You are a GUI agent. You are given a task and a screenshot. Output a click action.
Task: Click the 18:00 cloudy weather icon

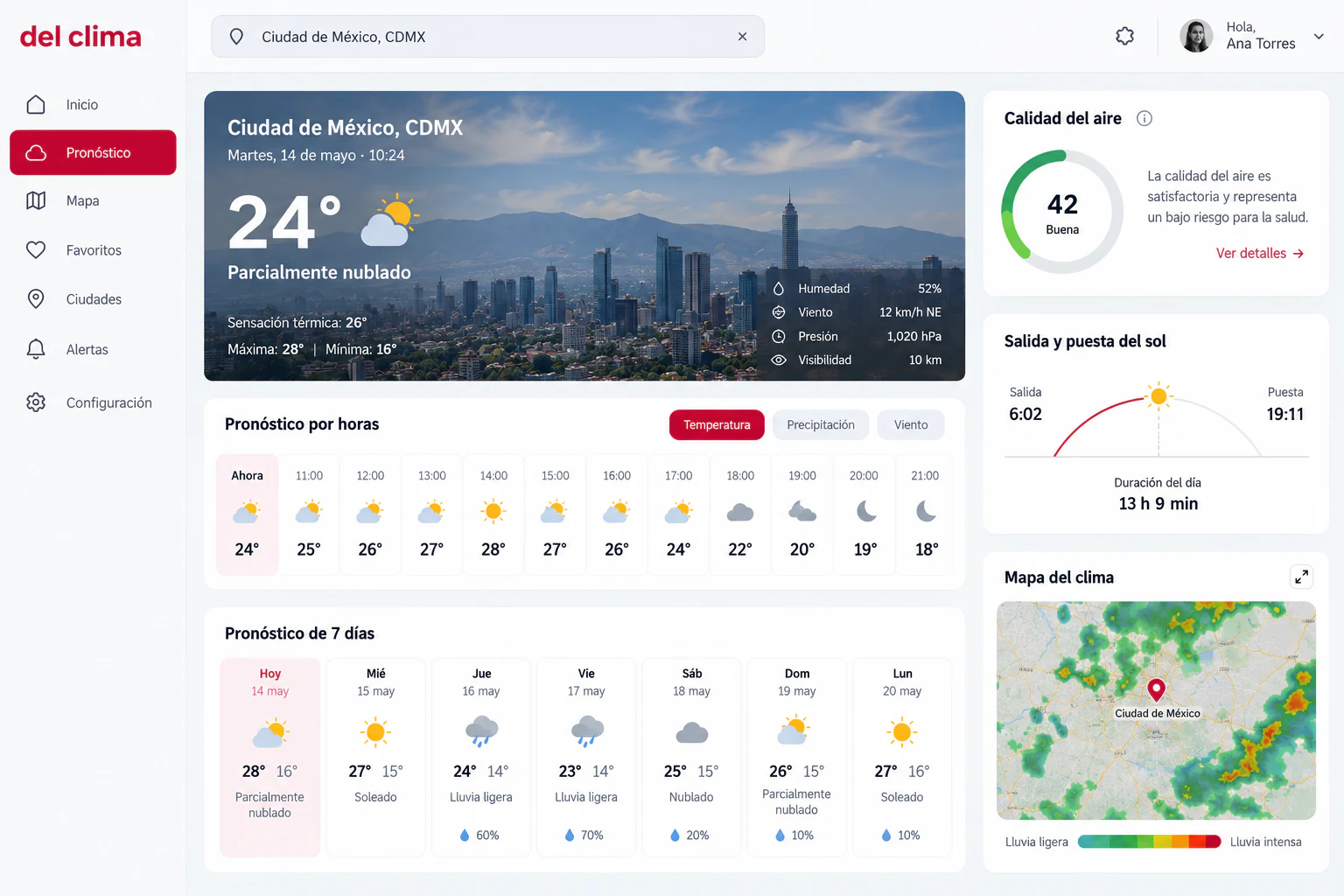click(x=740, y=512)
